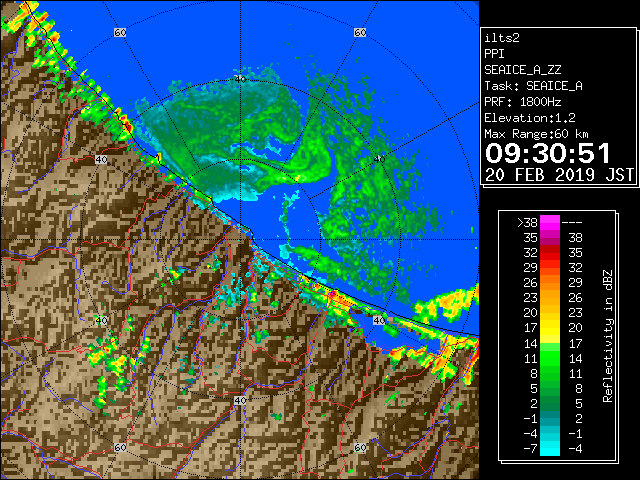This screenshot has height=480, width=640.
Task: Click the 'PRF: 1800Hz' value
Action: pyautogui.click(x=522, y=102)
